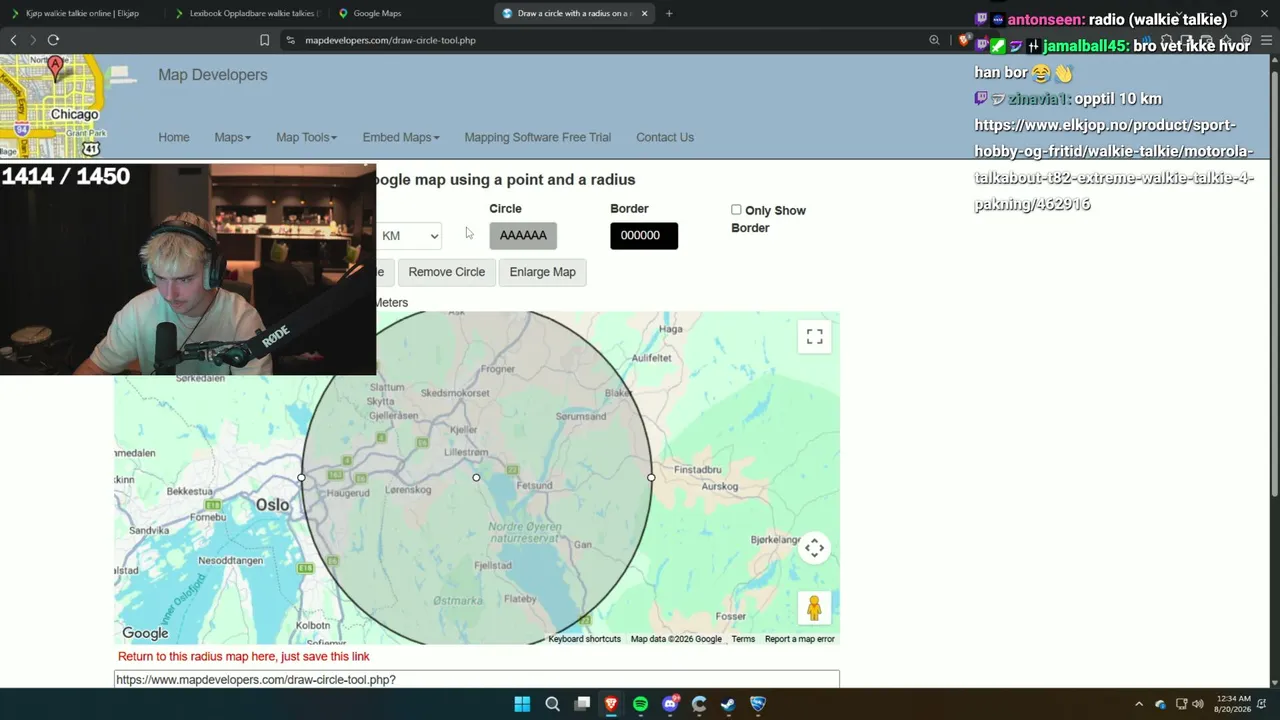Open the map camera pan controls
Viewport: 1280px width, 720px height.
tap(815, 547)
